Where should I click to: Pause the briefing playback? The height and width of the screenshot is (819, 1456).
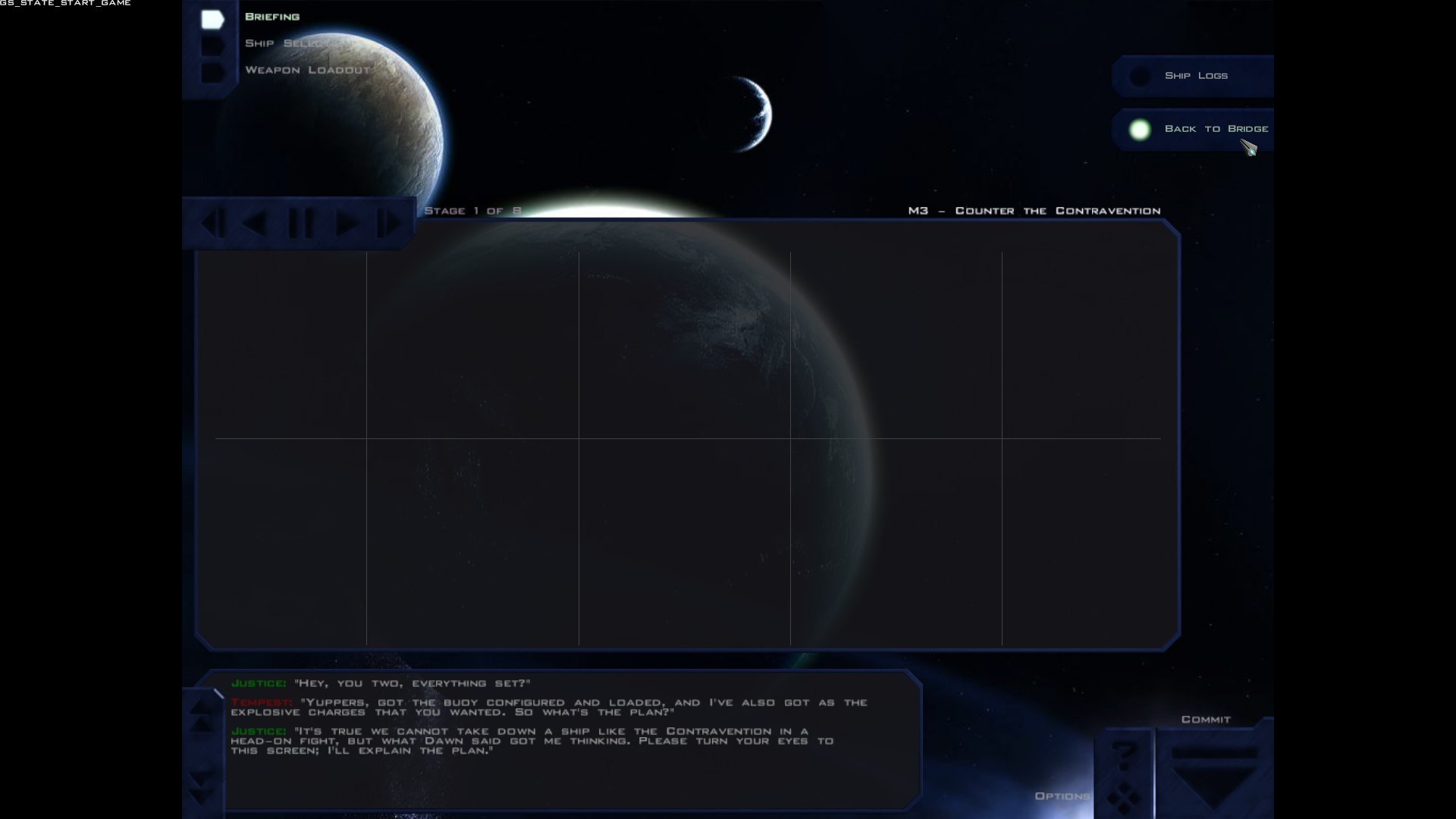point(300,224)
